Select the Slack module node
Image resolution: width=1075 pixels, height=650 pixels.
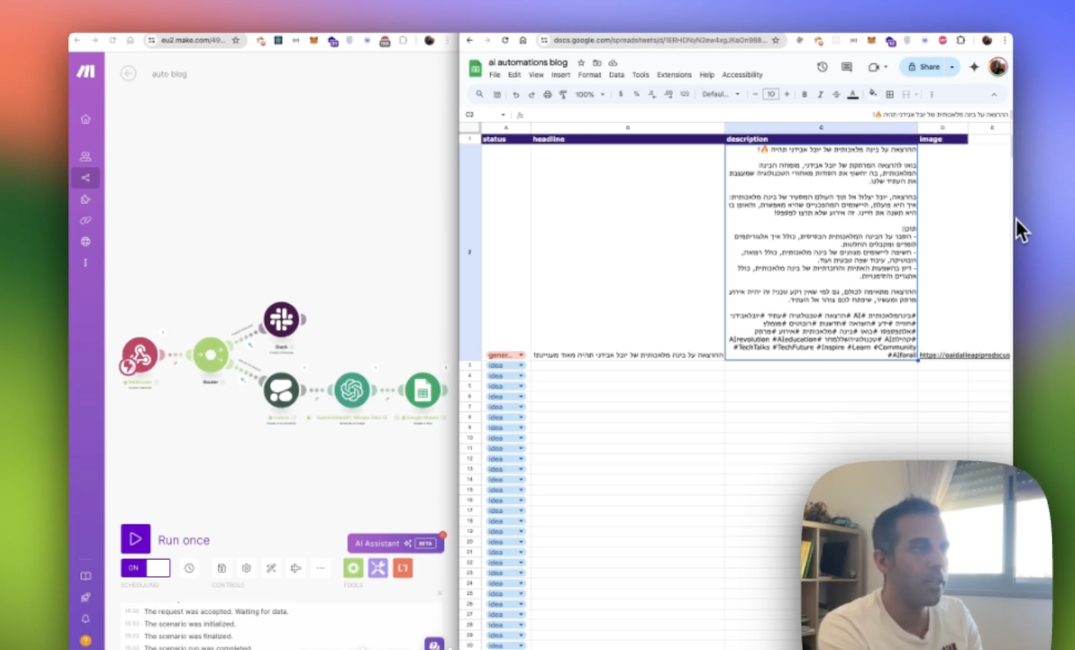tap(281, 320)
